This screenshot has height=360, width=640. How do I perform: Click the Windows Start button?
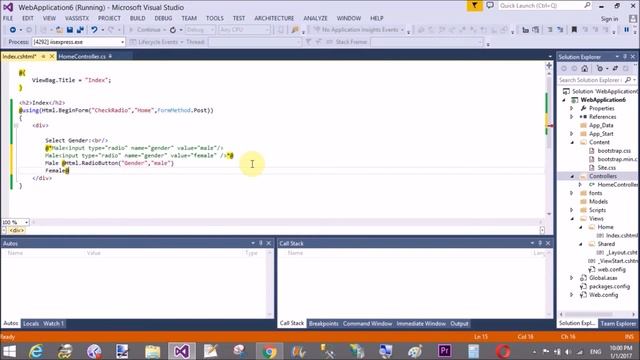(x=9, y=351)
